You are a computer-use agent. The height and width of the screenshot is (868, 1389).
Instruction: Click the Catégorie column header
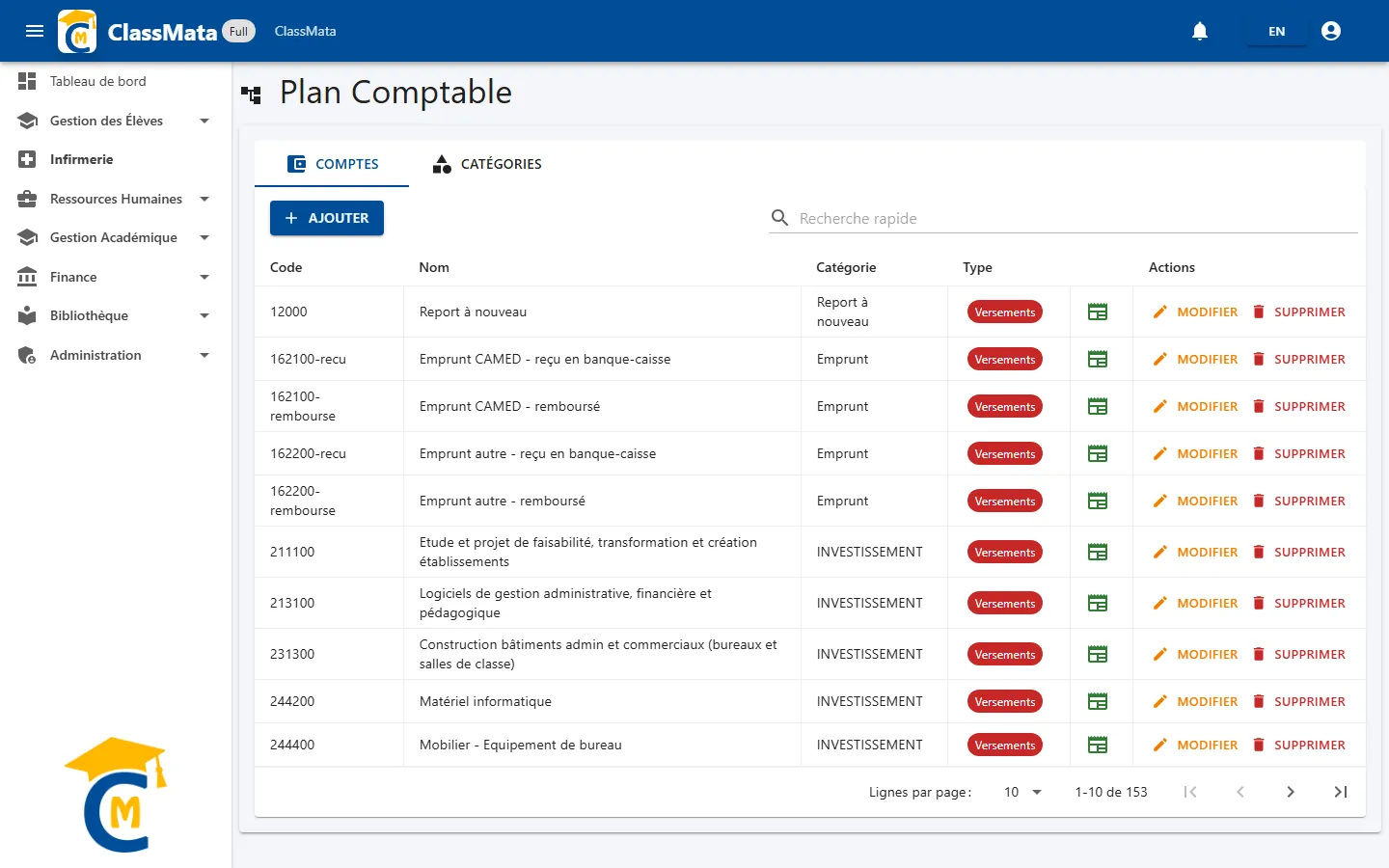pyautogui.click(x=846, y=267)
